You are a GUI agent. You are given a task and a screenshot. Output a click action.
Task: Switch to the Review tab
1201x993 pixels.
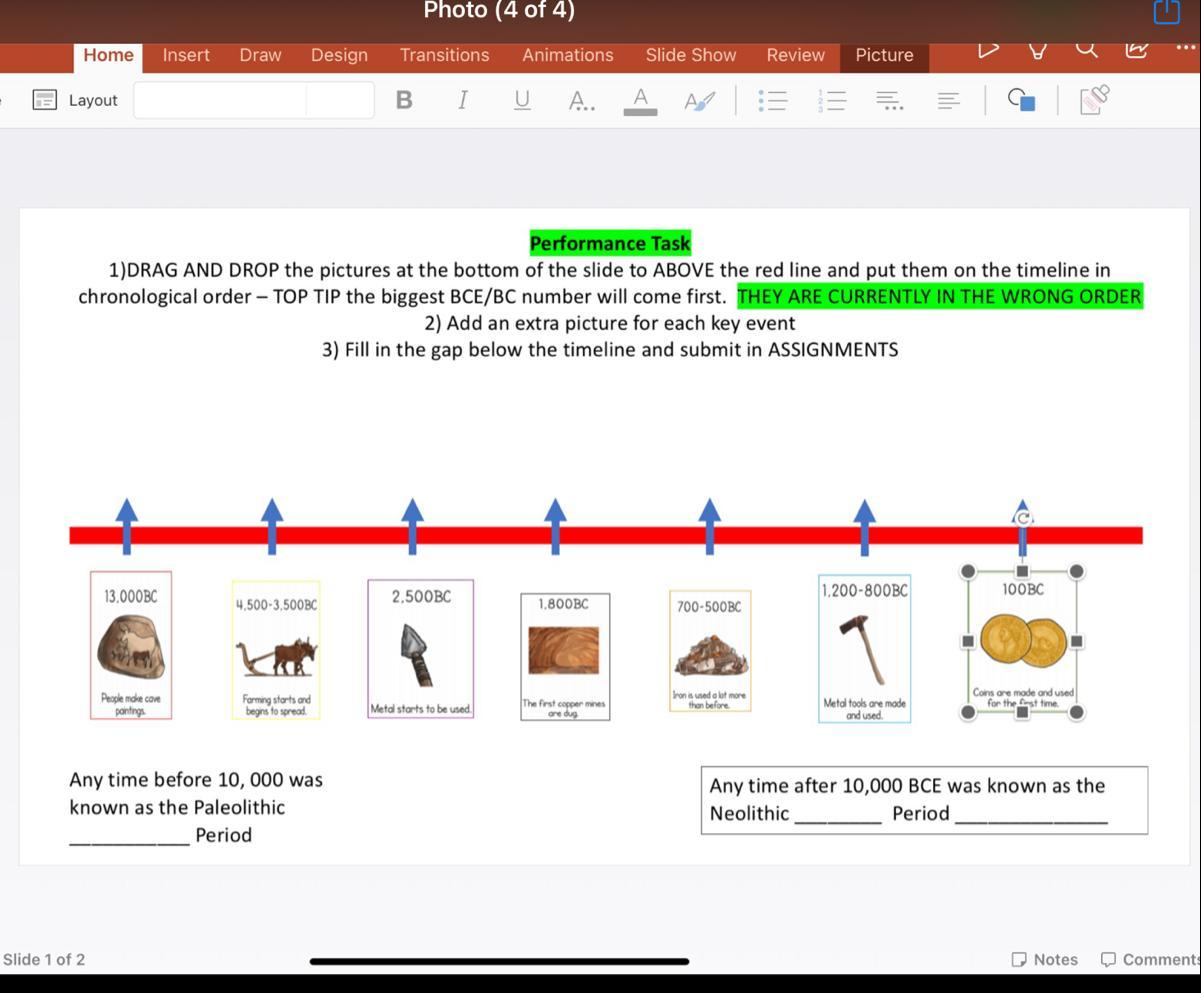click(796, 55)
